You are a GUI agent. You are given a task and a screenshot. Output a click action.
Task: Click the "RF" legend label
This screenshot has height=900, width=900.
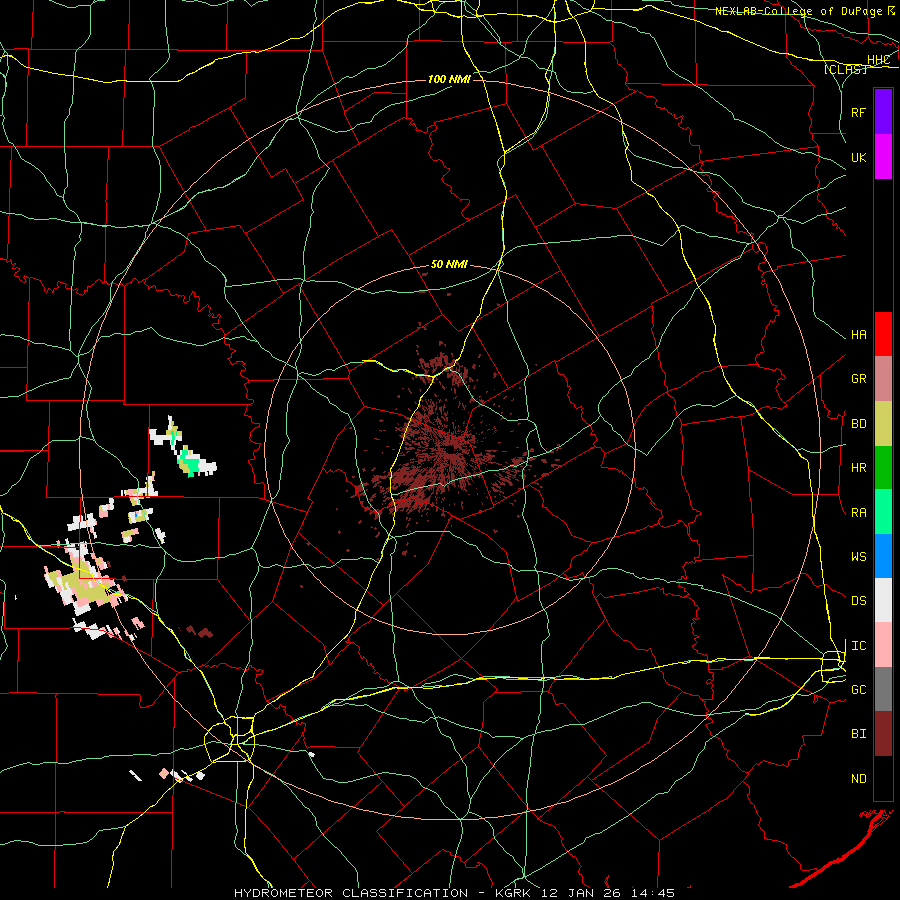coord(858,112)
